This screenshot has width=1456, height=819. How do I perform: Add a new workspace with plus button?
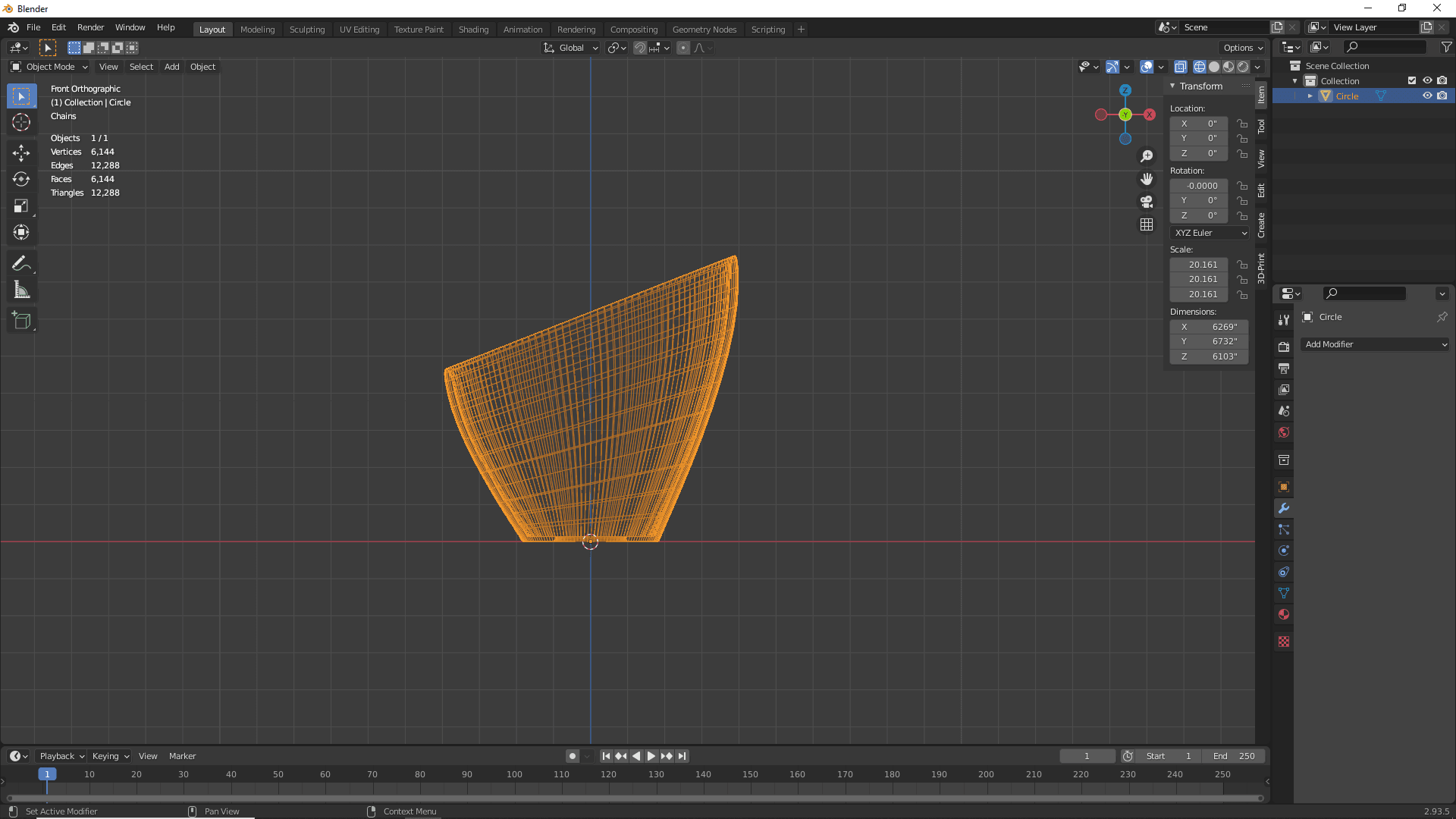(x=801, y=29)
